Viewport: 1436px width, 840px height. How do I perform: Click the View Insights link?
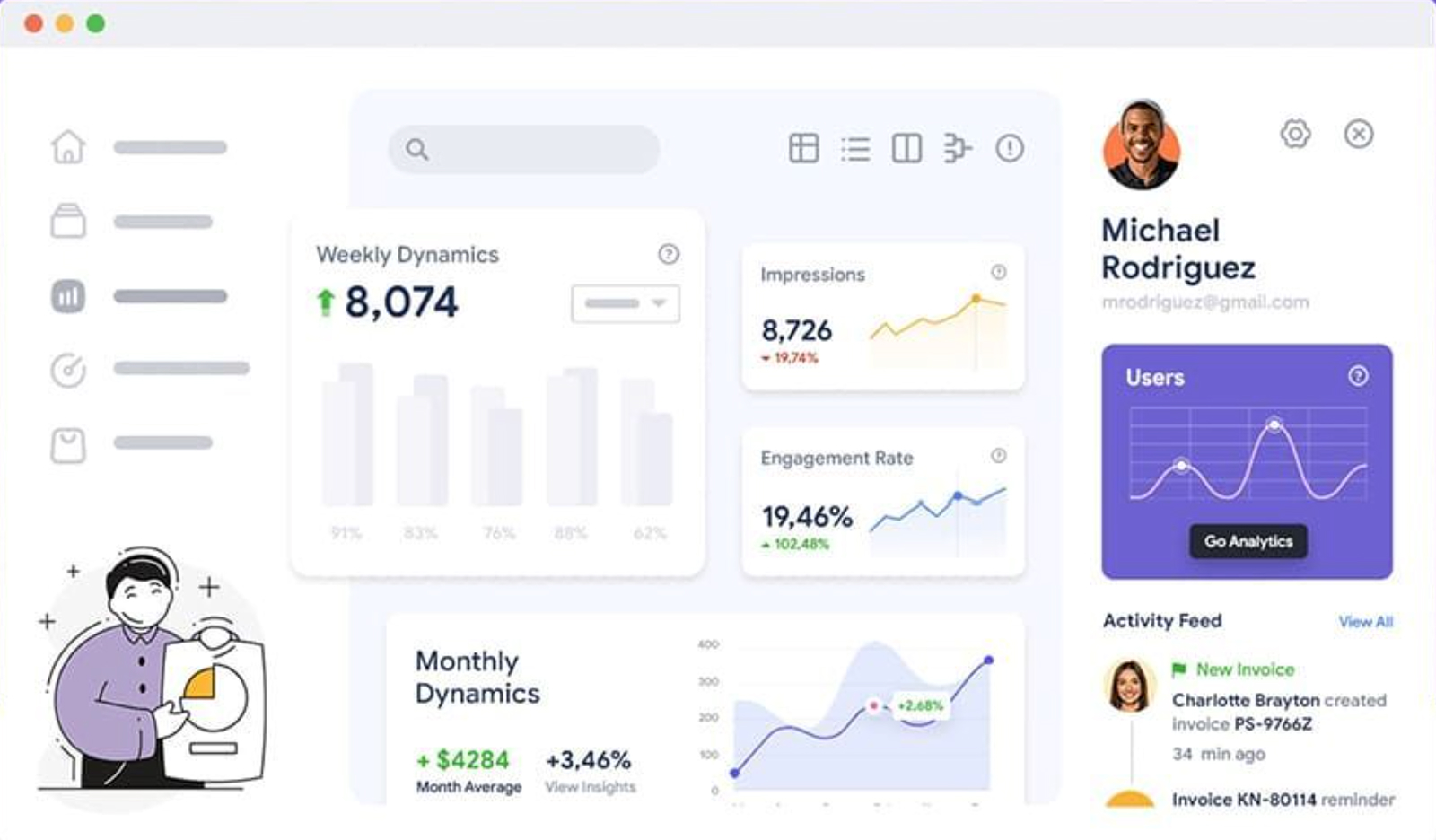[x=590, y=787]
